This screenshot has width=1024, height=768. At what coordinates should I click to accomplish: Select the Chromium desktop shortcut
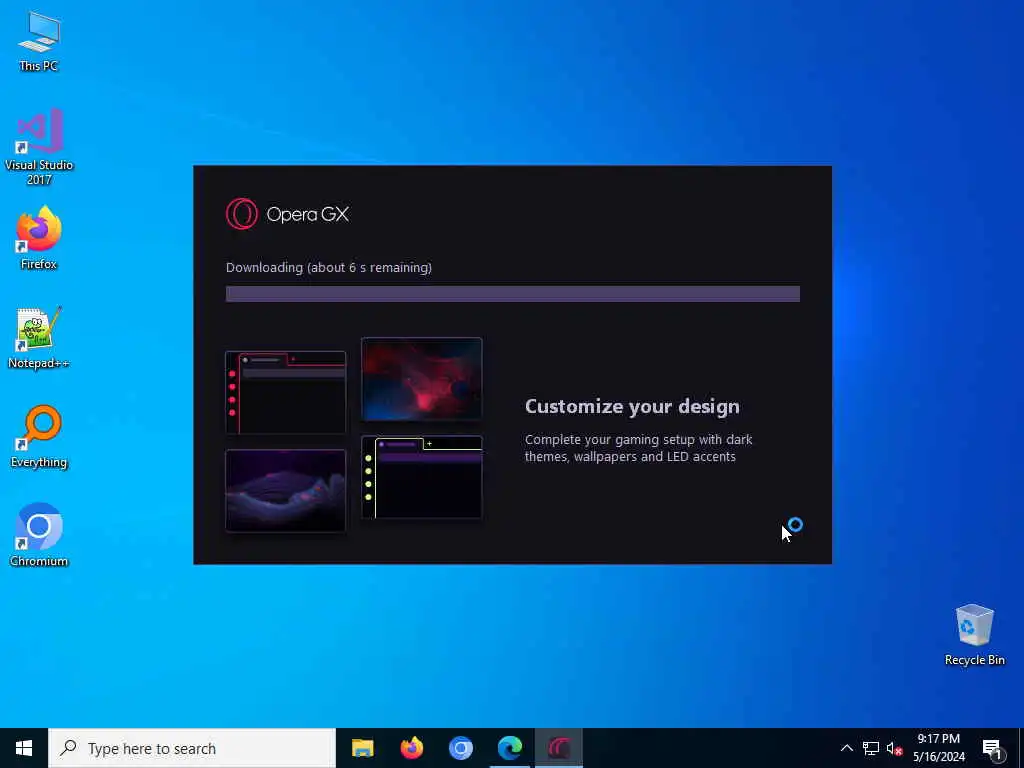39,534
